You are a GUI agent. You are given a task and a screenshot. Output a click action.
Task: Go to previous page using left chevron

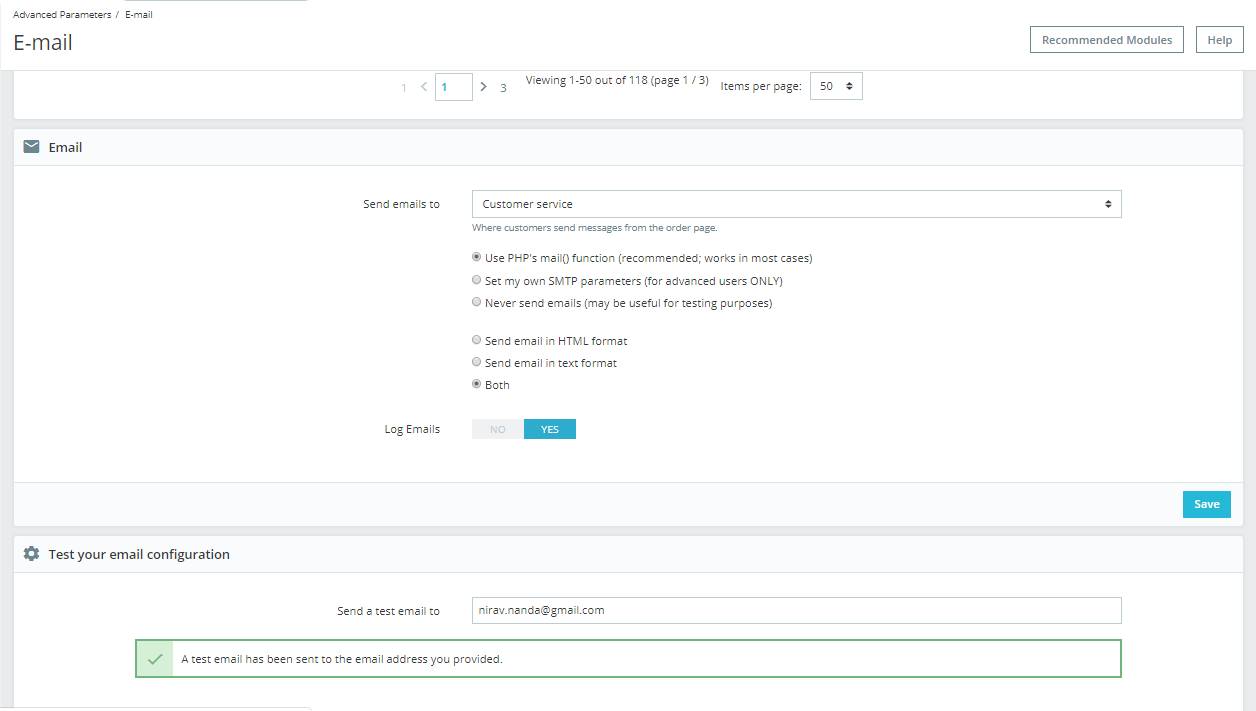[424, 87]
